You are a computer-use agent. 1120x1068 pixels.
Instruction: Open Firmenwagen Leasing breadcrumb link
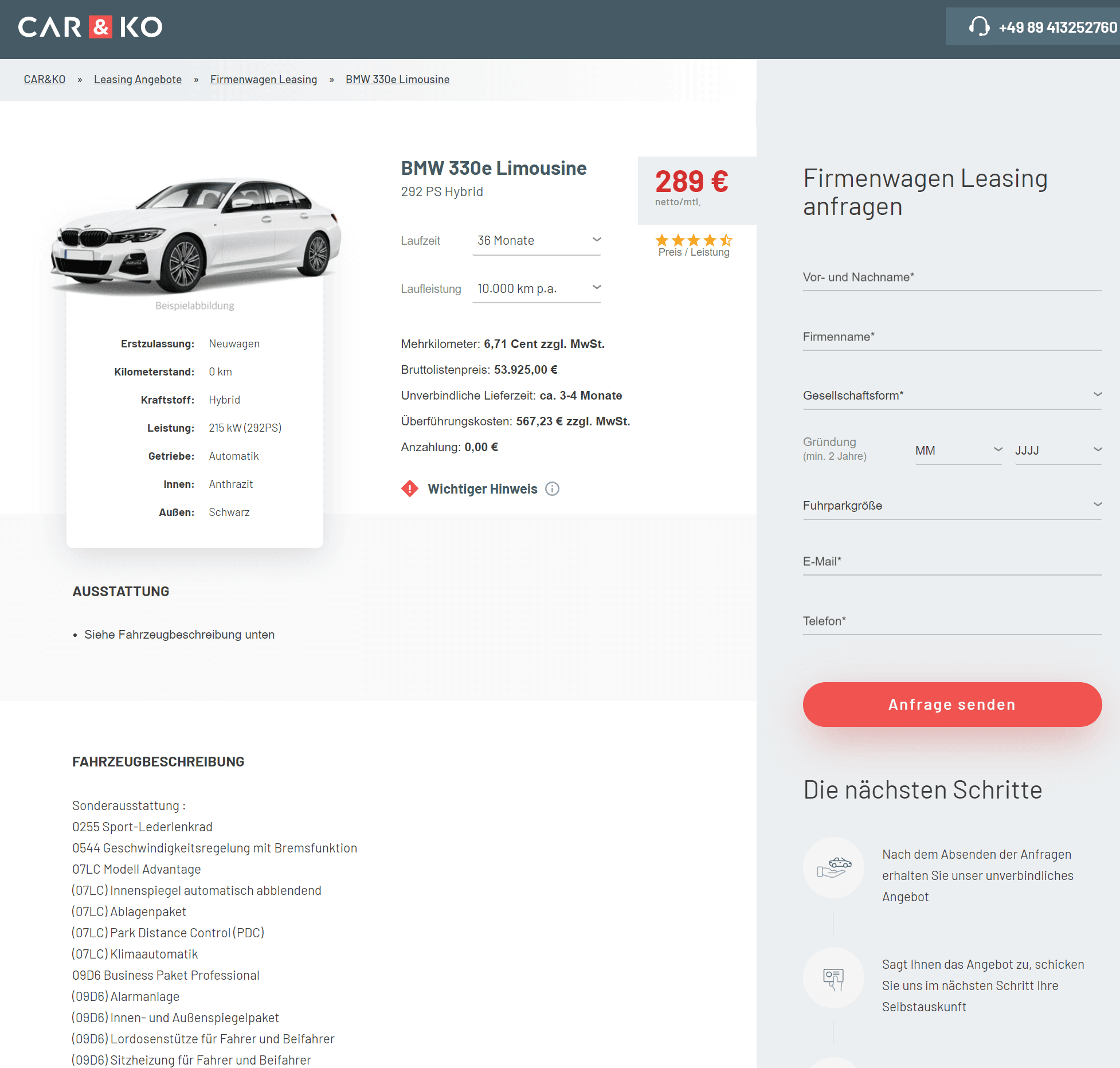click(x=264, y=80)
